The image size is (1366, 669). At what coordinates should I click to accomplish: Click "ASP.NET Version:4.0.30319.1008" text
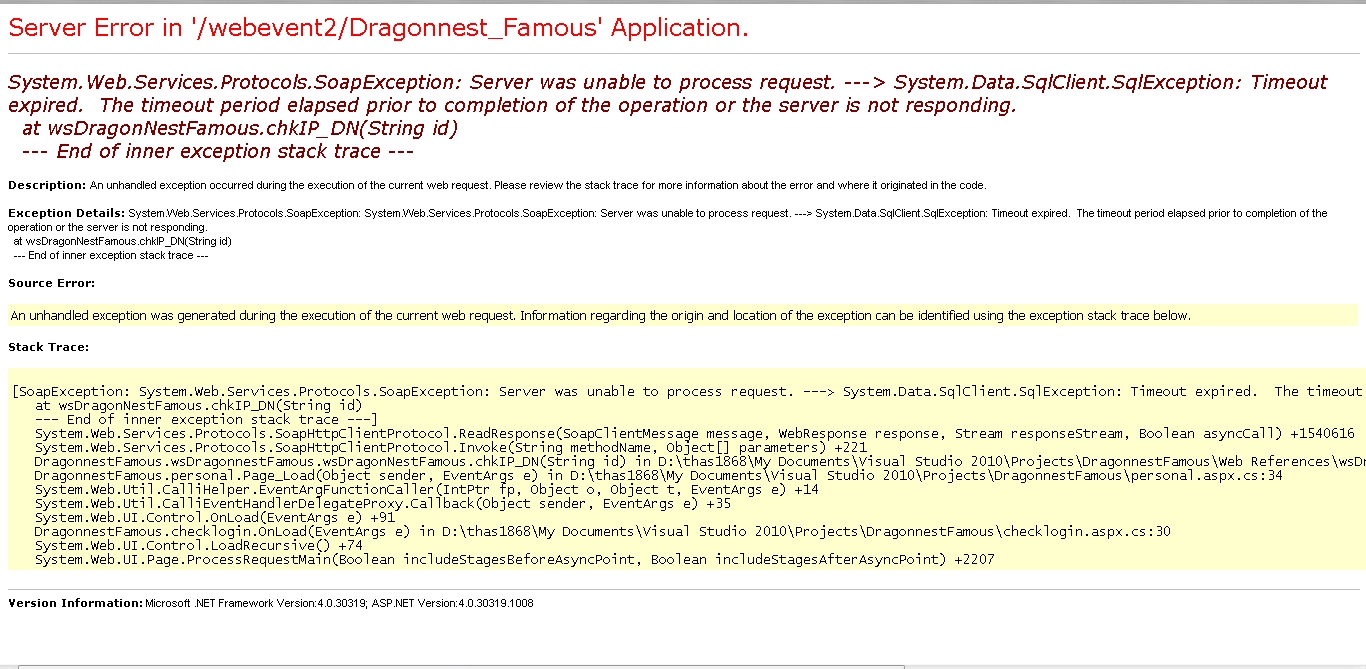point(454,603)
